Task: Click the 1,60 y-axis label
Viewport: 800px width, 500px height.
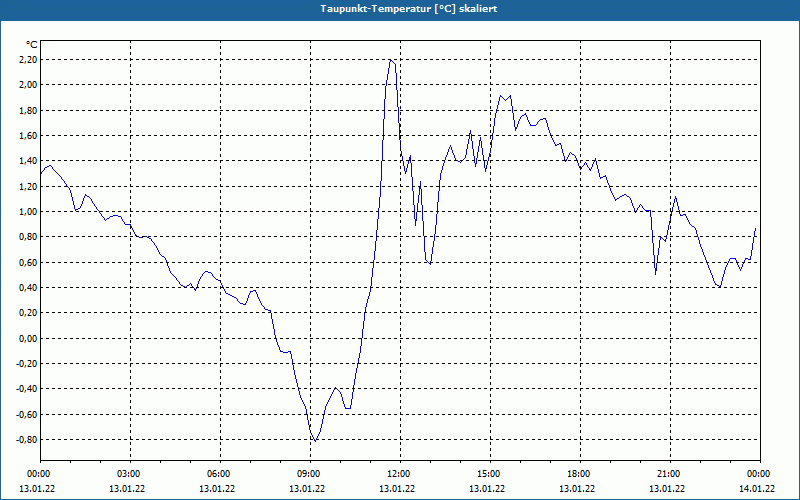Action: [x=29, y=136]
